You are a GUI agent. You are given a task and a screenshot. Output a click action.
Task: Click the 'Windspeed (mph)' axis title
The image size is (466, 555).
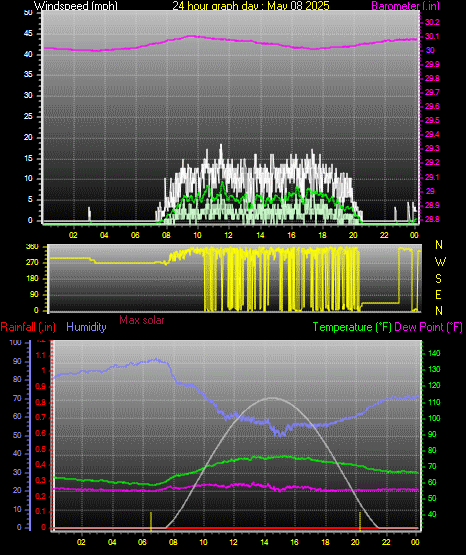pos(76,6)
